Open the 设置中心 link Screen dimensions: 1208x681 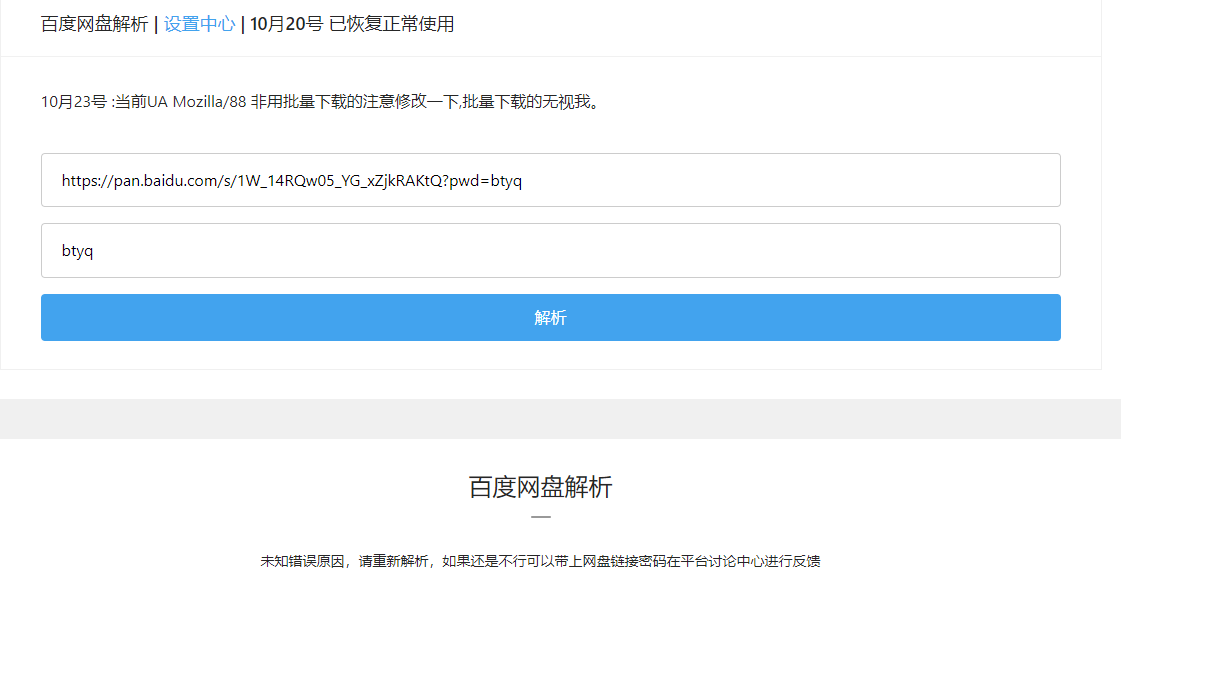[200, 24]
